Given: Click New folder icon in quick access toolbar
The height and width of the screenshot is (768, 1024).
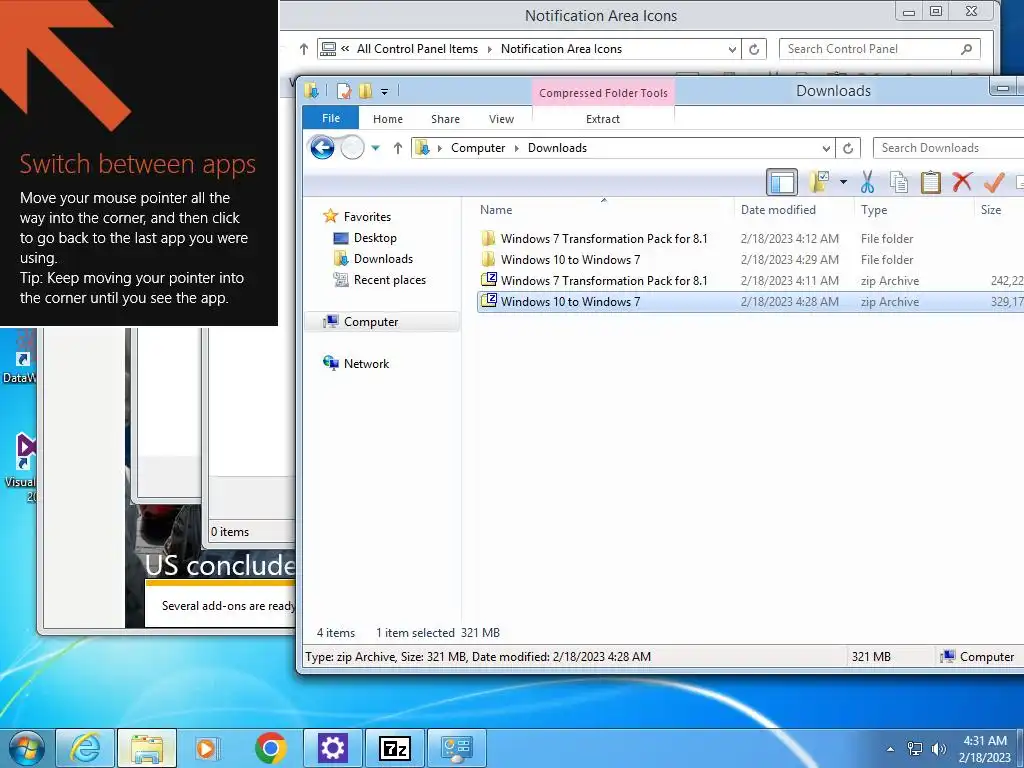Looking at the screenshot, I should click(x=365, y=91).
